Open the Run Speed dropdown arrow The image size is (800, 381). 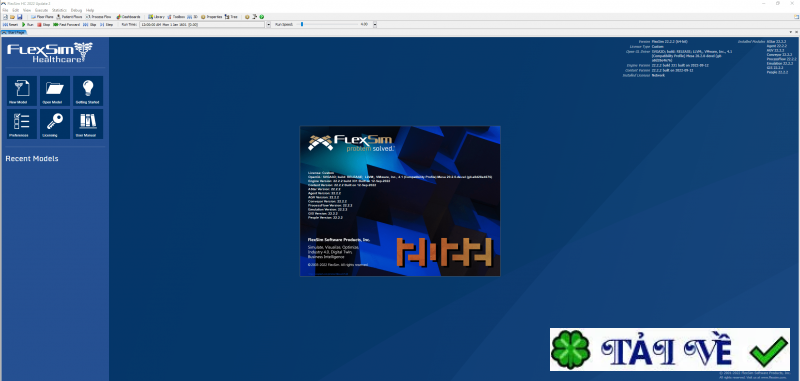(x=375, y=24)
